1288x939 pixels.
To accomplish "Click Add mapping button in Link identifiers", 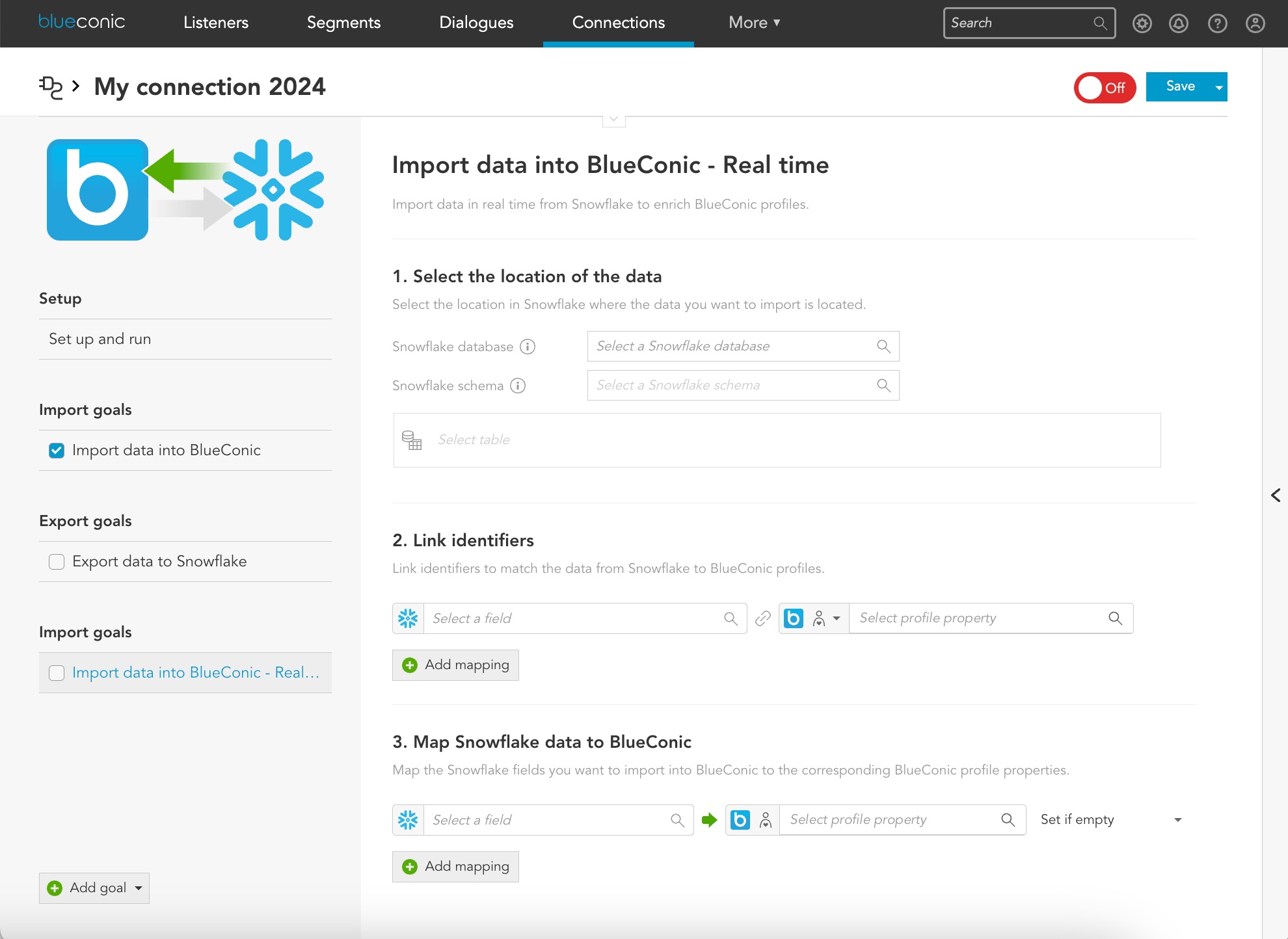I will [x=455, y=664].
